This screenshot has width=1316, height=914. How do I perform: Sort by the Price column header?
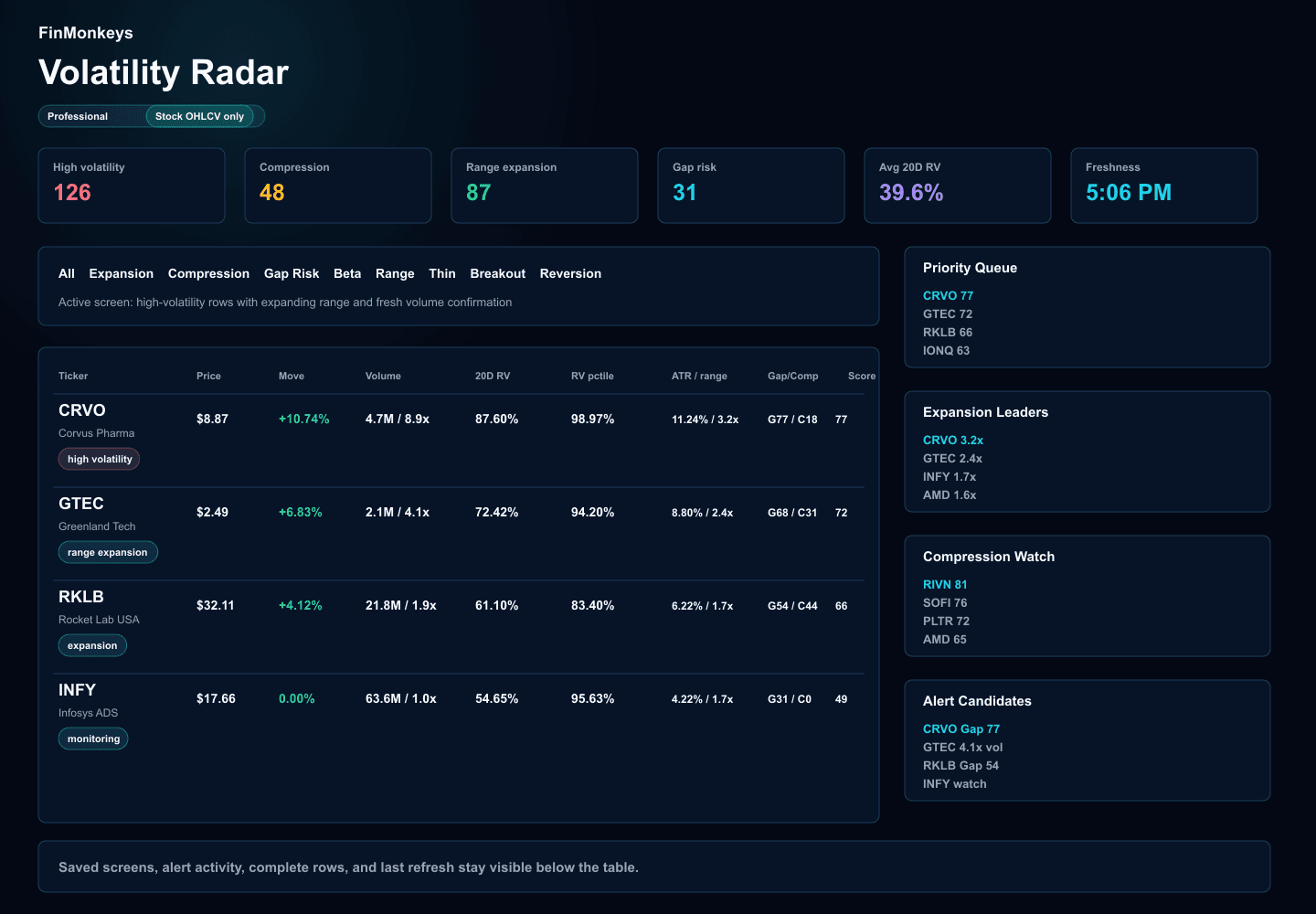(x=208, y=376)
